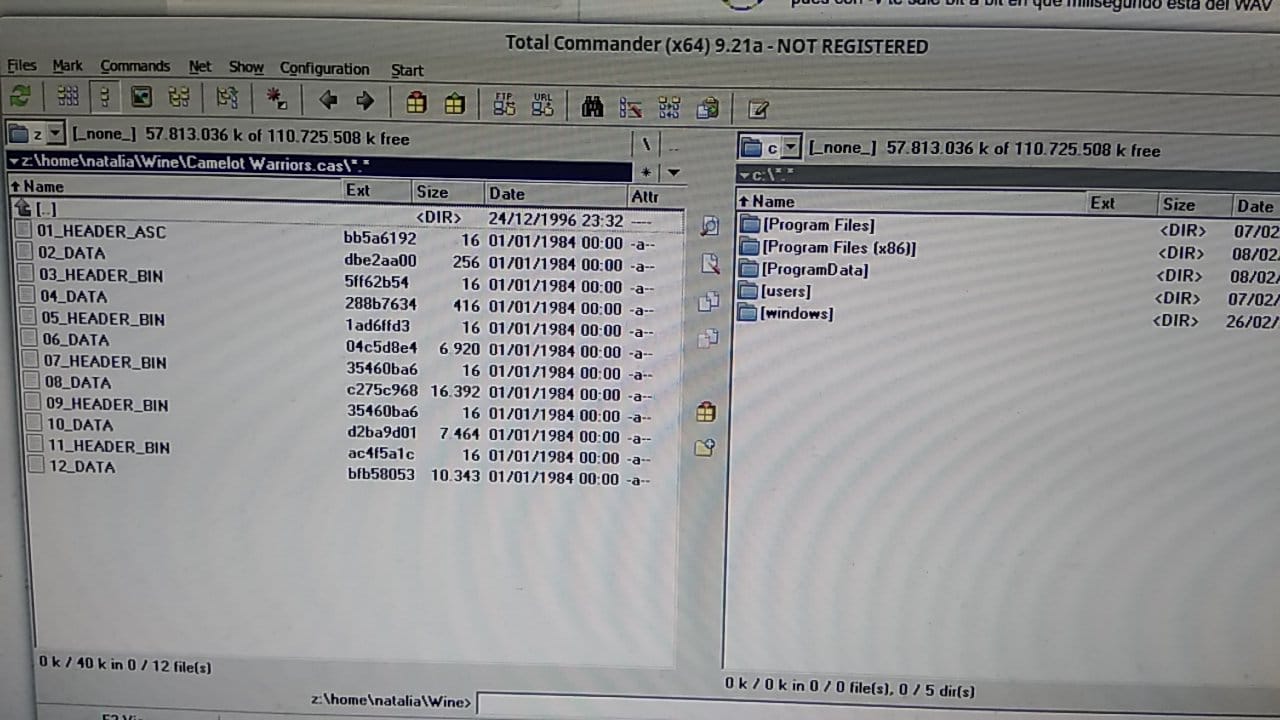Screen dimensions: 1280x720
Task: Open the Show menu
Action: pos(246,67)
